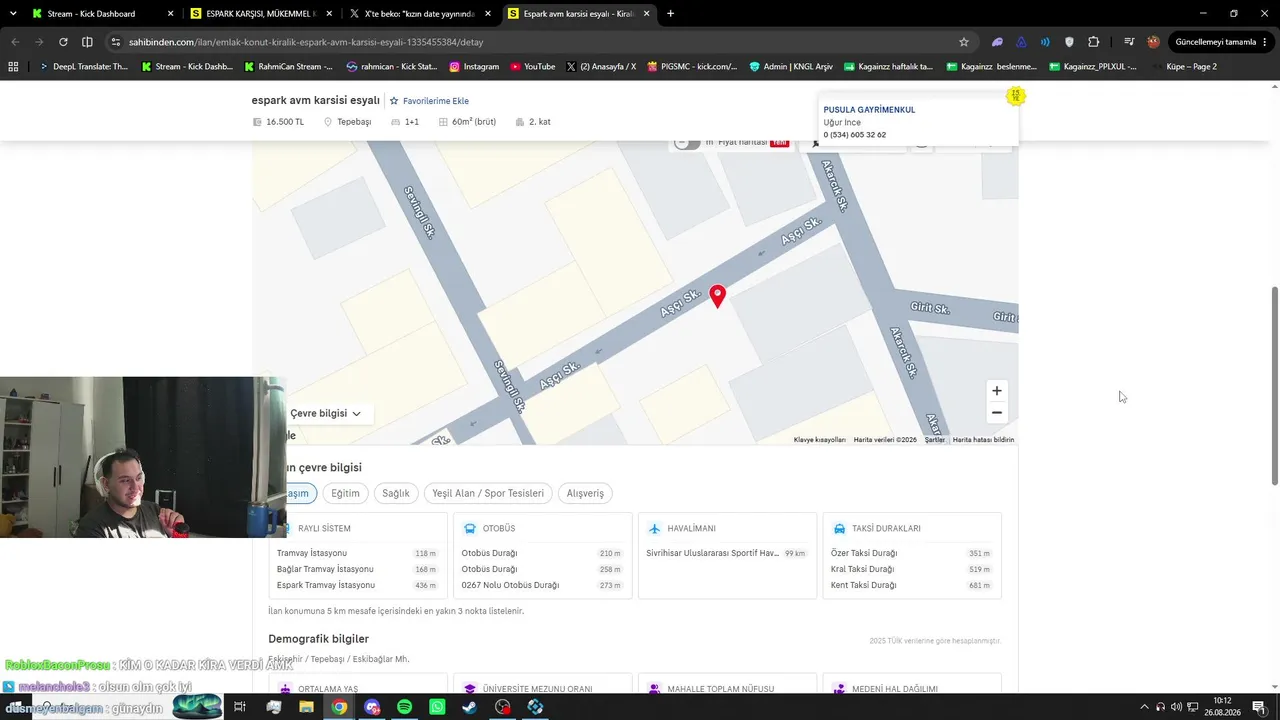Screen dimensions: 1280x720
Task: Click the Kral Taksi Durağı row
Action: click(x=911, y=569)
